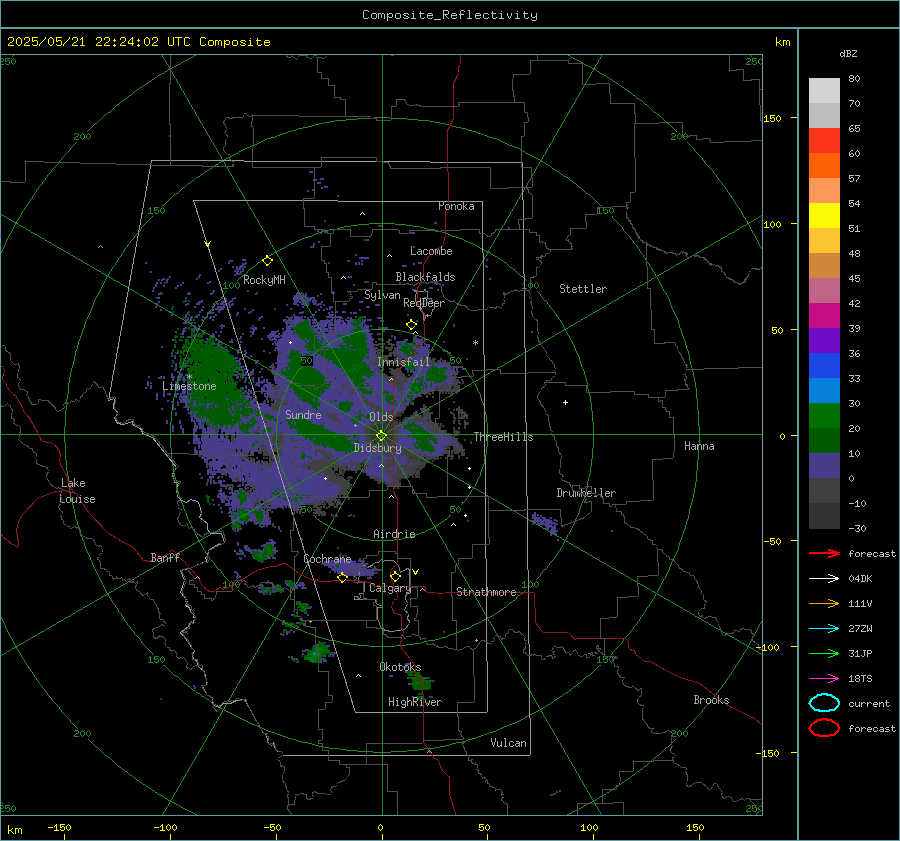
Task: Click the Blackfalds label
Action: coord(425,277)
